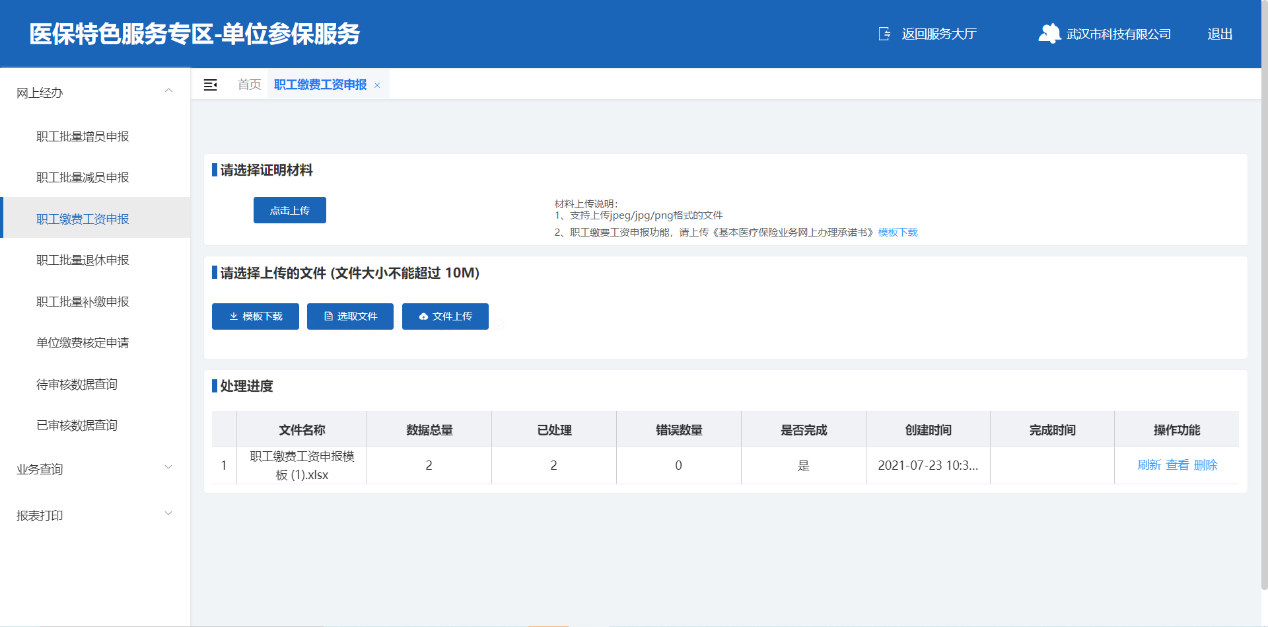Click the company user avatar icon
This screenshot has width=1268, height=627.
tap(1049, 34)
